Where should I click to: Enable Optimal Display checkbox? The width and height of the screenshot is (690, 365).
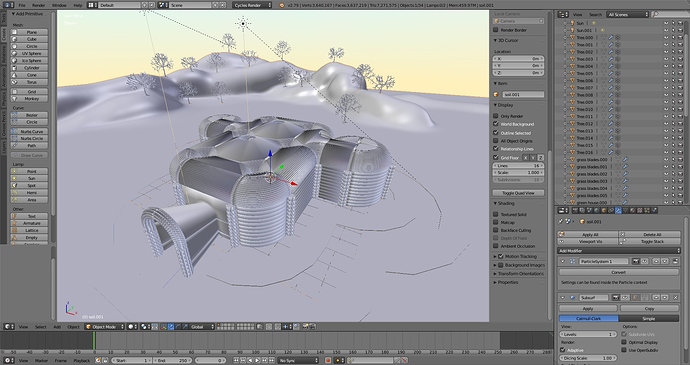click(x=624, y=342)
